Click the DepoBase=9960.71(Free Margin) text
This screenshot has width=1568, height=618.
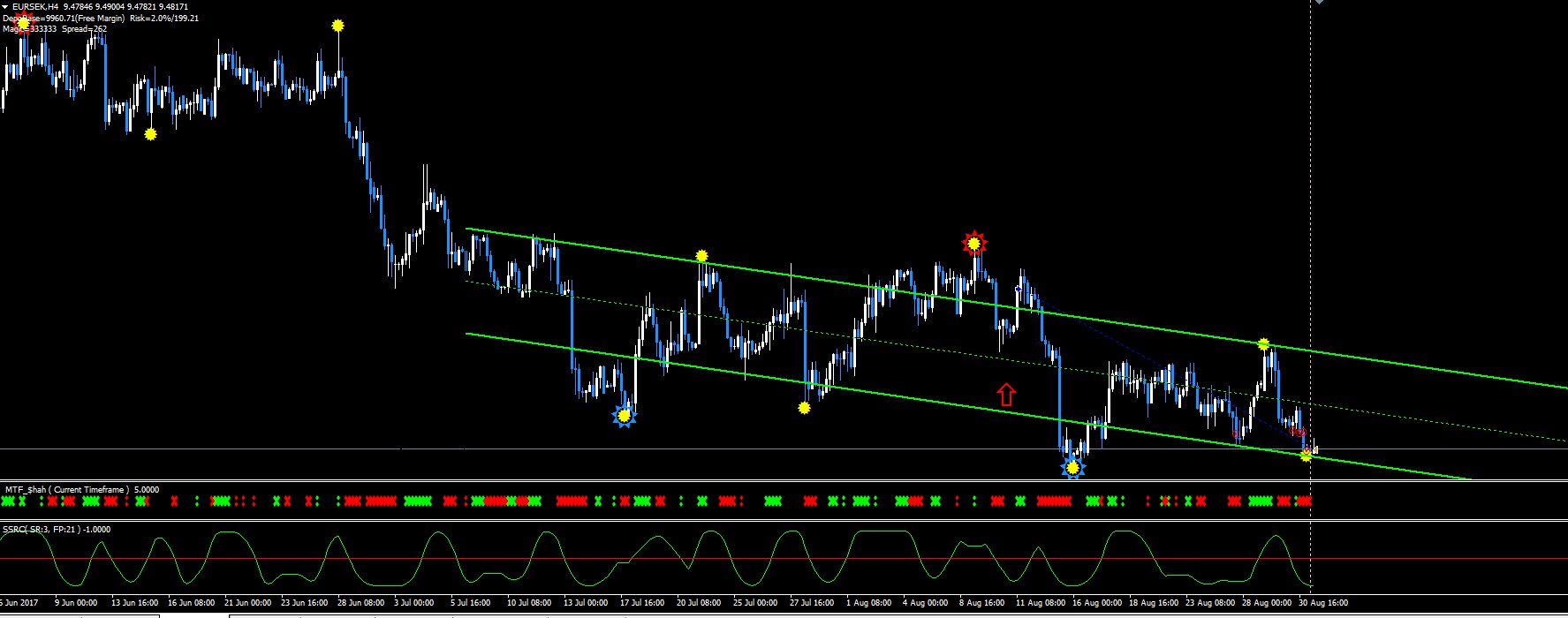pyautogui.click(x=64, y=18)
